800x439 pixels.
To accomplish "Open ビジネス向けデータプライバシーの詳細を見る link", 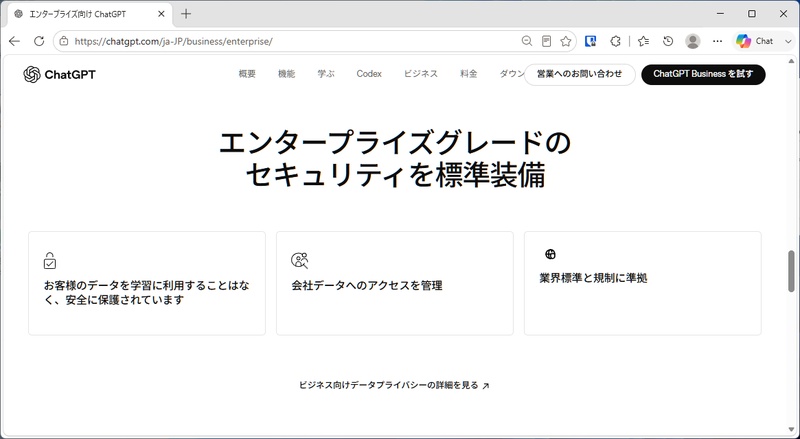I will click(394, 385).
